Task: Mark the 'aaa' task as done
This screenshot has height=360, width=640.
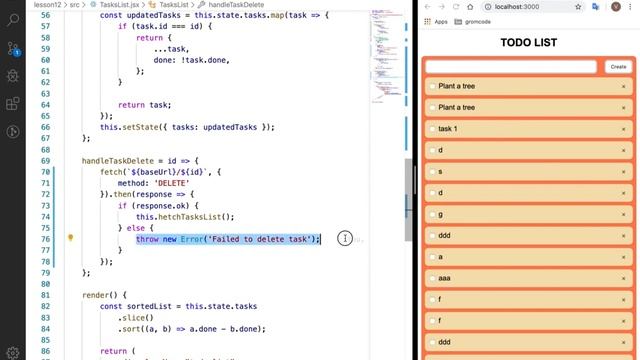Action: pos(433,278)
